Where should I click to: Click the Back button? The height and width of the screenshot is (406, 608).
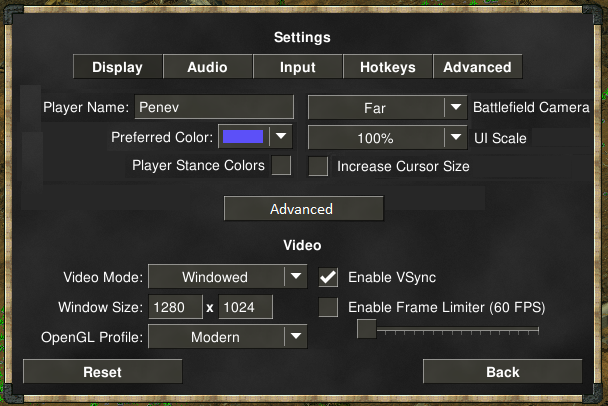pyautogui.click(x=503, y=371)
